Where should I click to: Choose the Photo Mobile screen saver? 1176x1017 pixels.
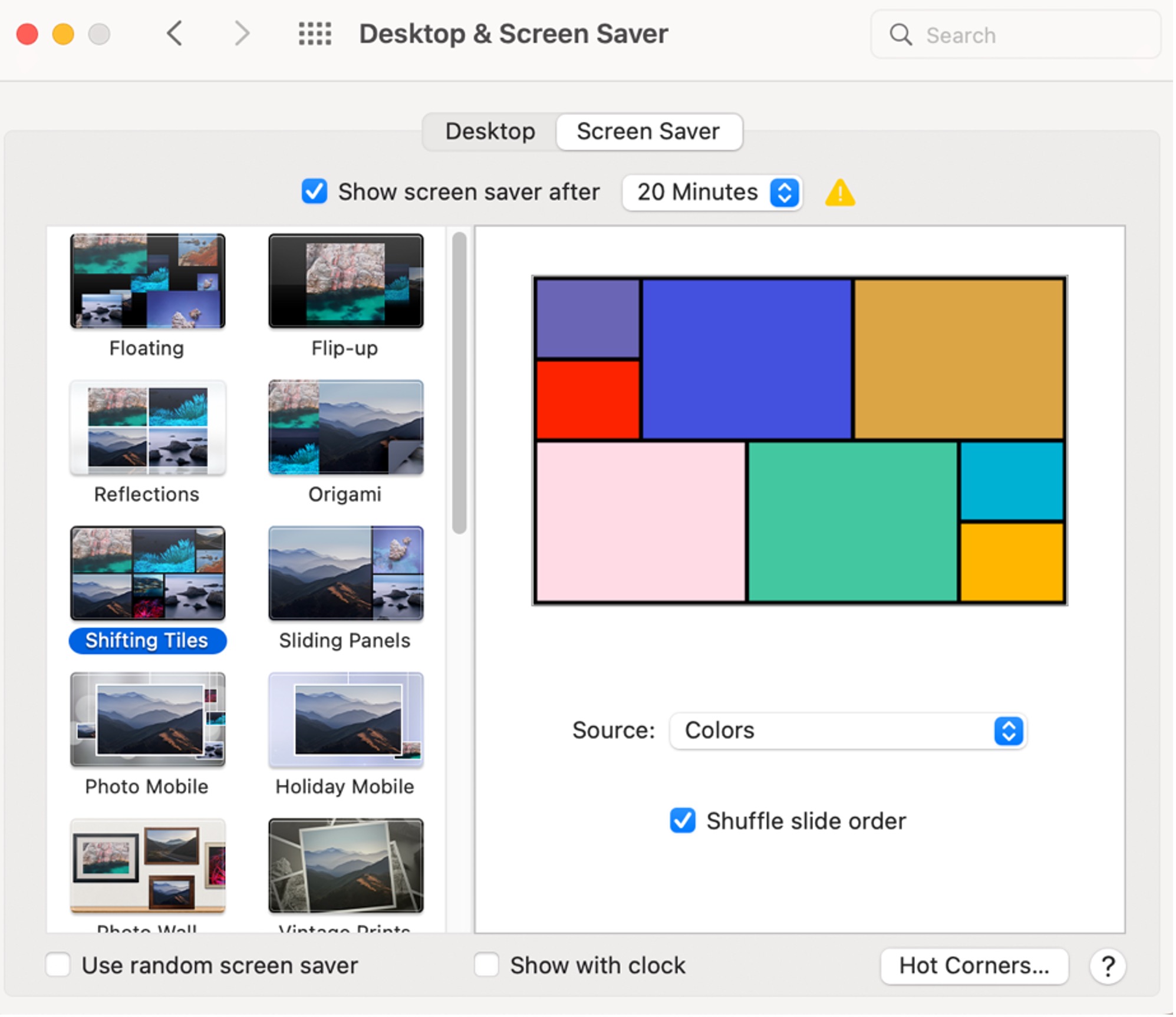point(147,719)
